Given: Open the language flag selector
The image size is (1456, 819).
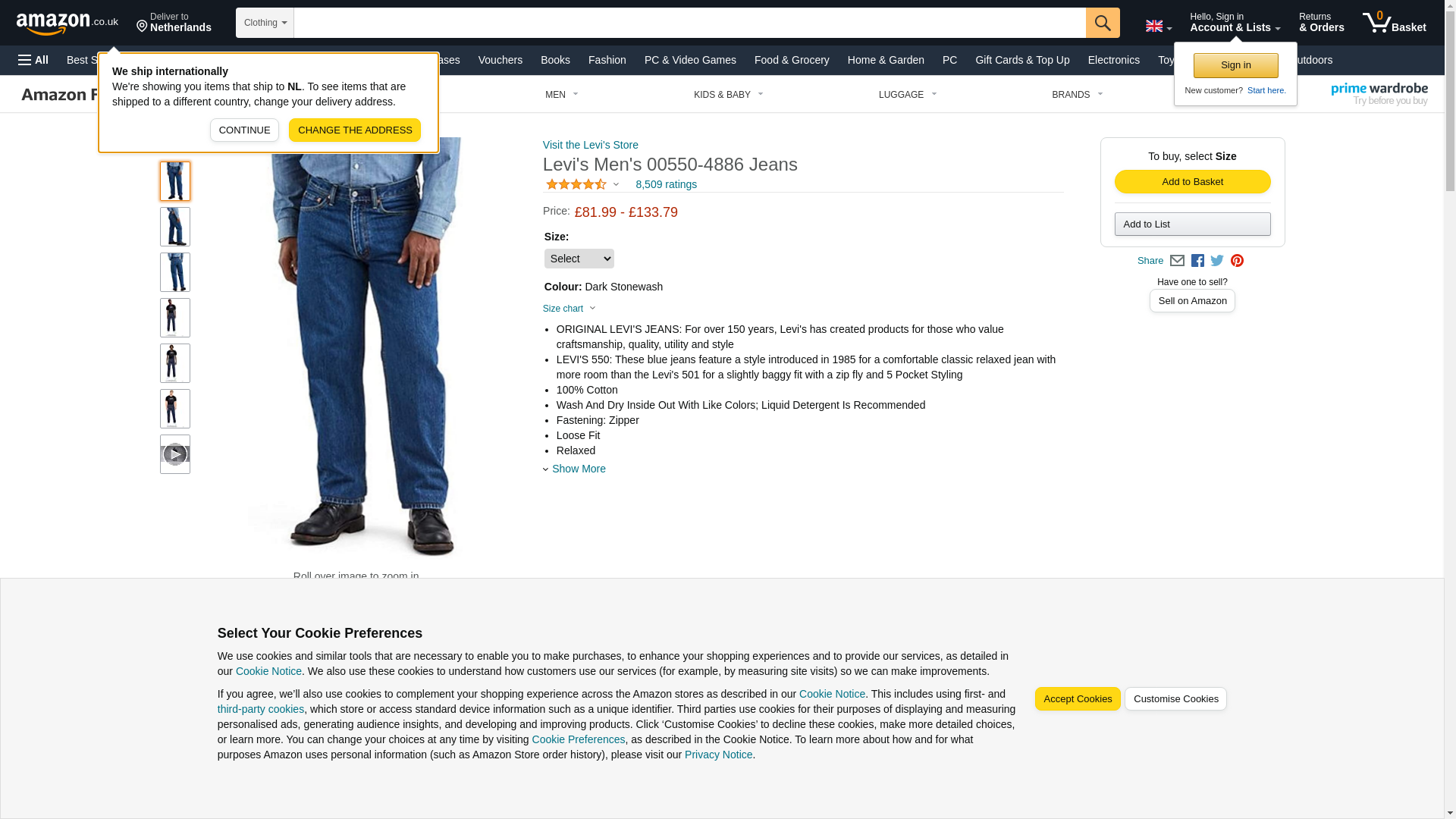Looking at the screenshot, I should pyautogui.click(x=1158, y=26).
